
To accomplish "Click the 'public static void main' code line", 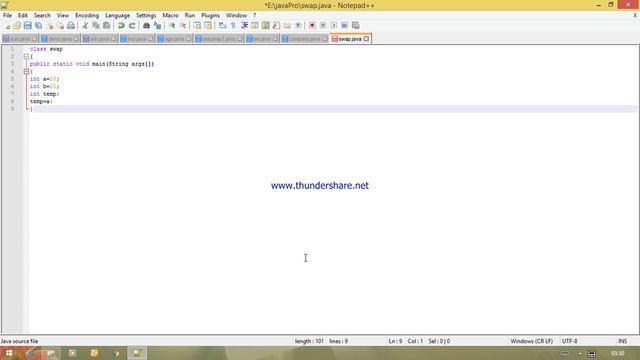I will click(92, 64).
